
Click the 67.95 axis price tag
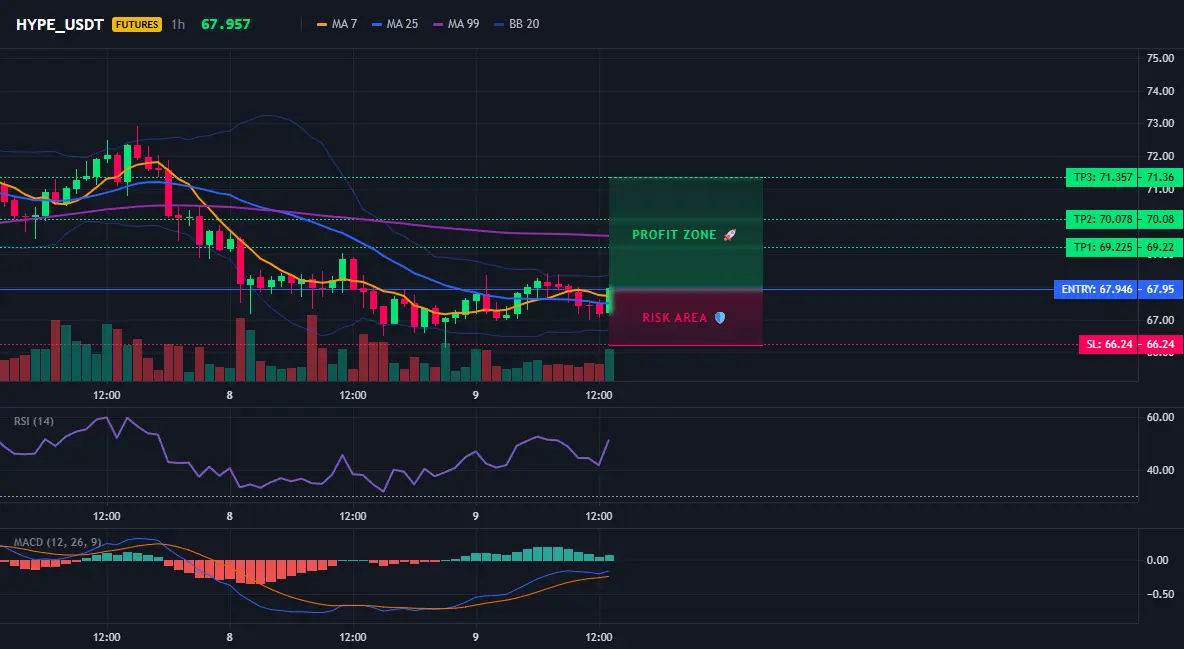click(1161, 289)
